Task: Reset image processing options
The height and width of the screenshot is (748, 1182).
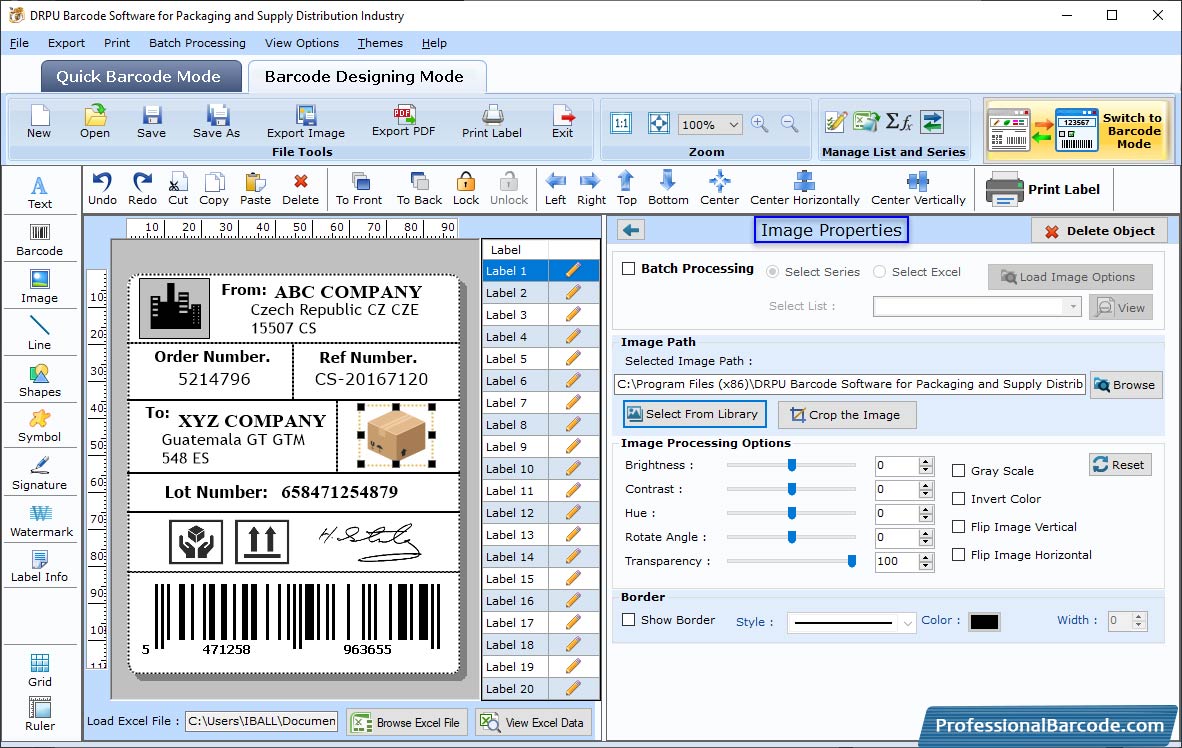Action: 1119,464
